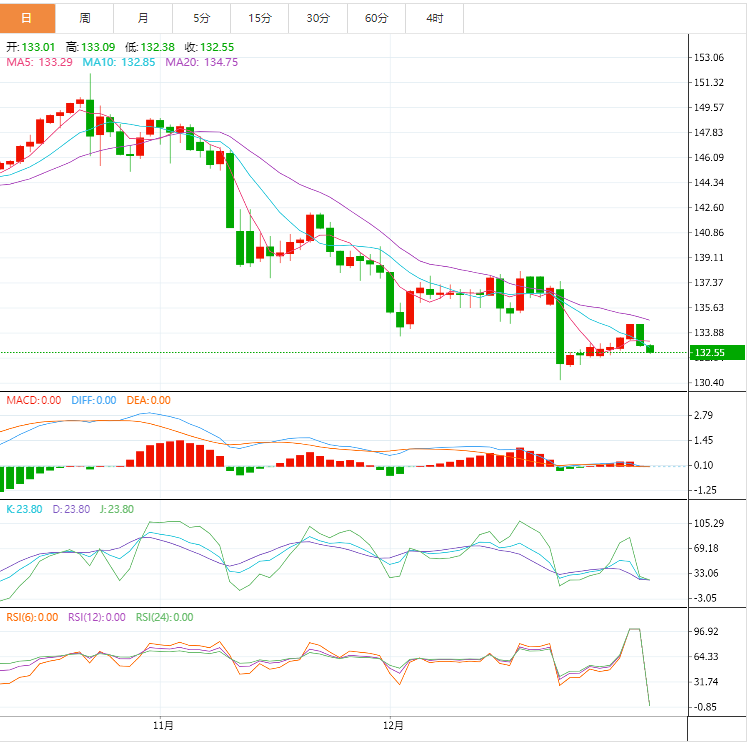Open the 5分 timeframe tab

pyautogui.click(x=201, y=18)
